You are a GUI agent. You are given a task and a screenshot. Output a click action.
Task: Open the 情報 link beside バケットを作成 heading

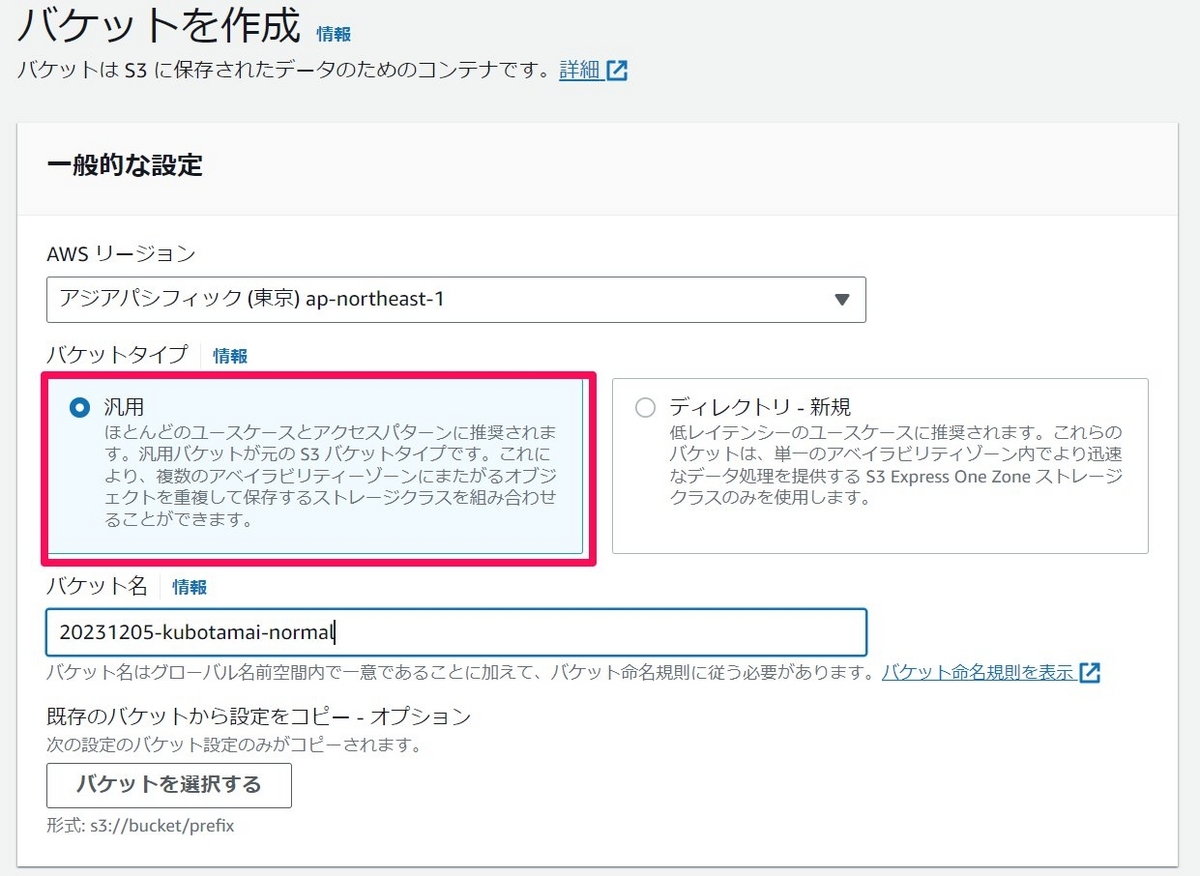(334, 34)
